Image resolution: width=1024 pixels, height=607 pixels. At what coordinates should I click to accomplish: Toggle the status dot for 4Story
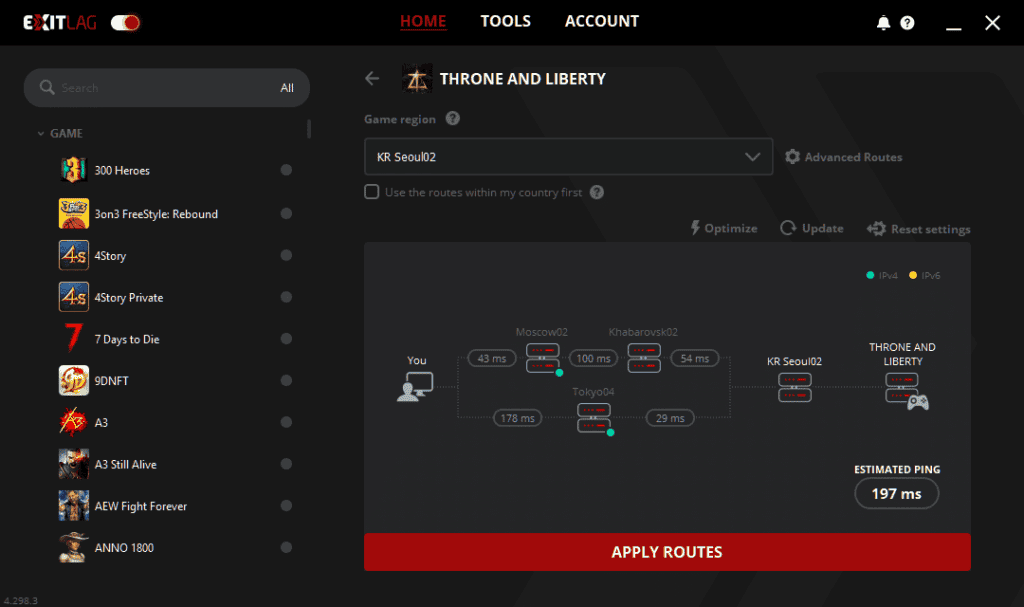coord(286,255)
